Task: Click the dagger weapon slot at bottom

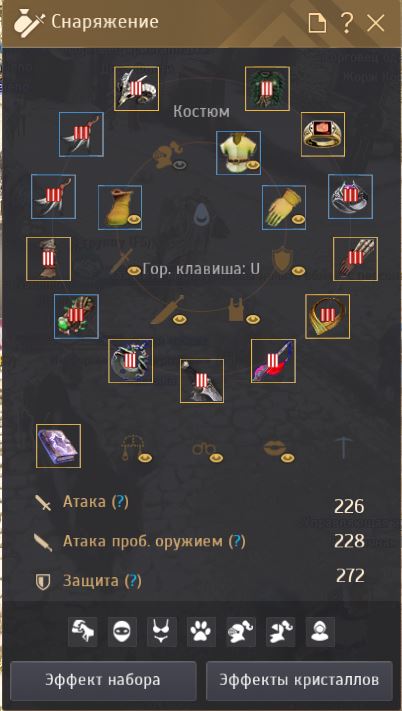Action: pos(202,381)
